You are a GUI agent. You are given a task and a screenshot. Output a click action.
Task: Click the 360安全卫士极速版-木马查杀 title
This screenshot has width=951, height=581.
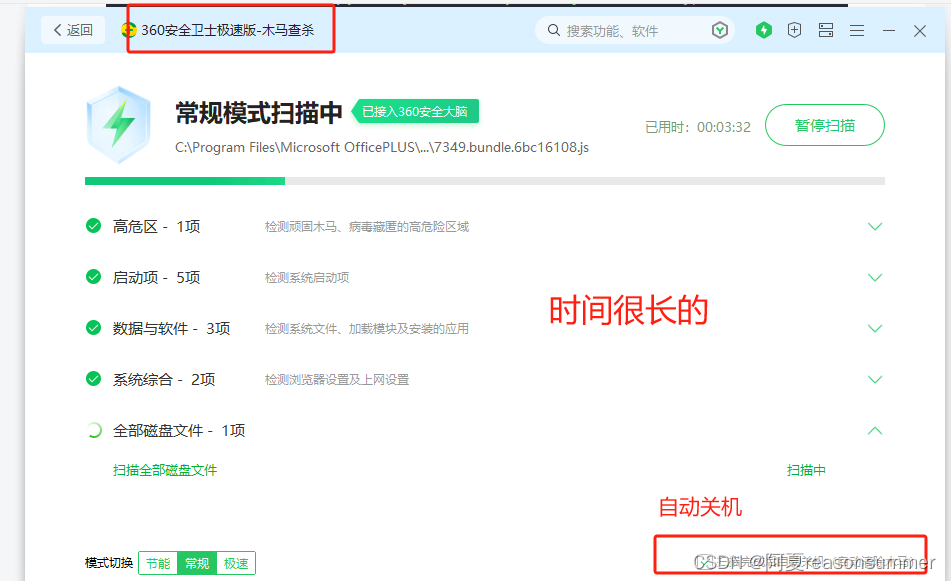point(227,30)
